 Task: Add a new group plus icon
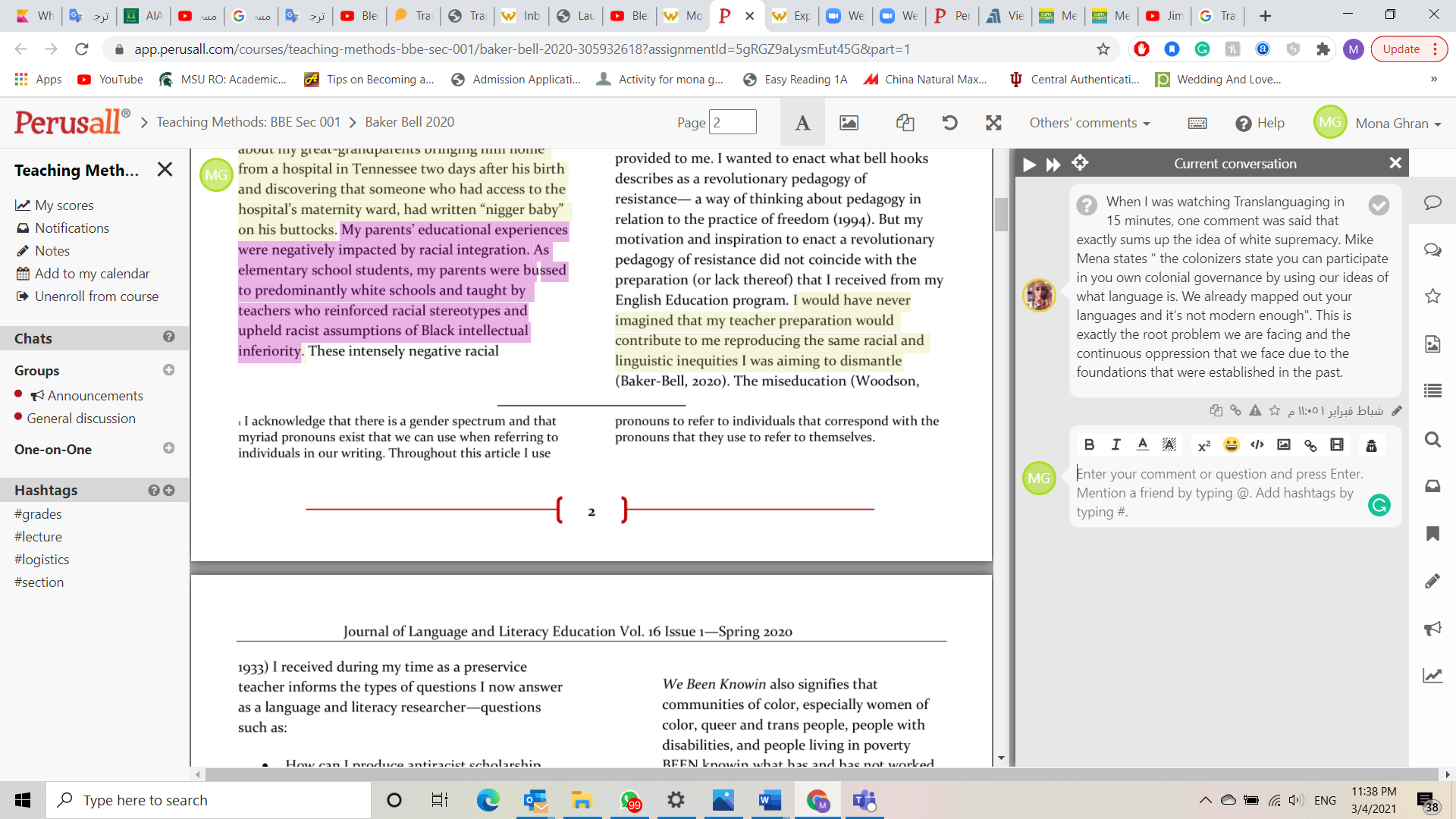click(168, 370)
